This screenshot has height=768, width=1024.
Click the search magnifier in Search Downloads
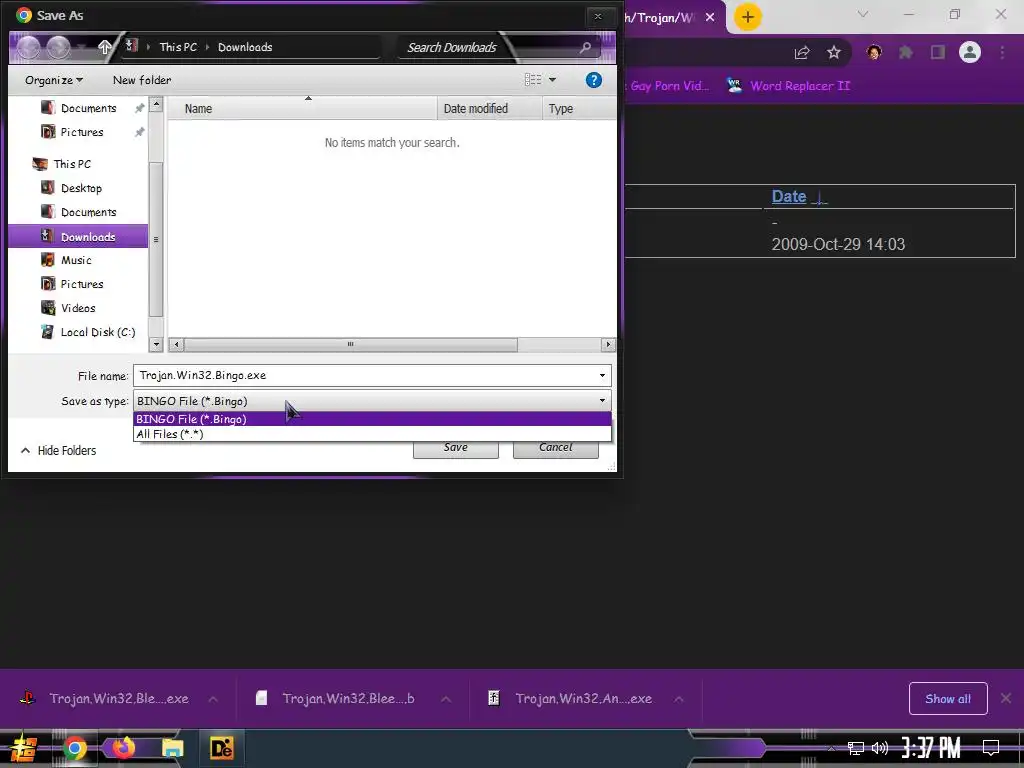pyautogui.click(x=585, y=47)
